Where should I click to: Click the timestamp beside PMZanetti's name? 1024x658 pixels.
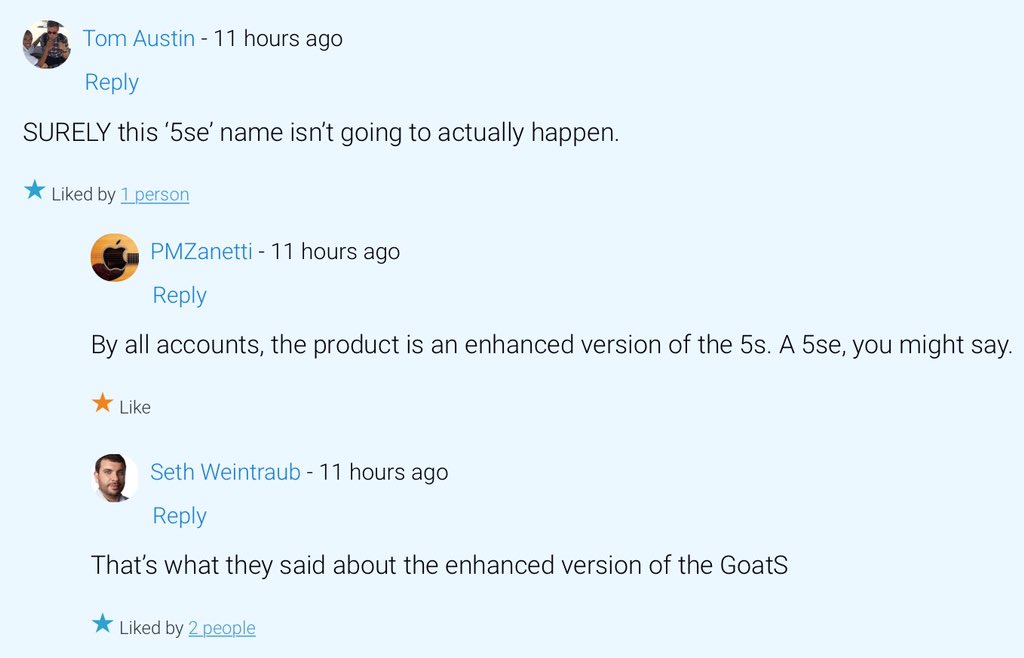click(x=335, y=252)
